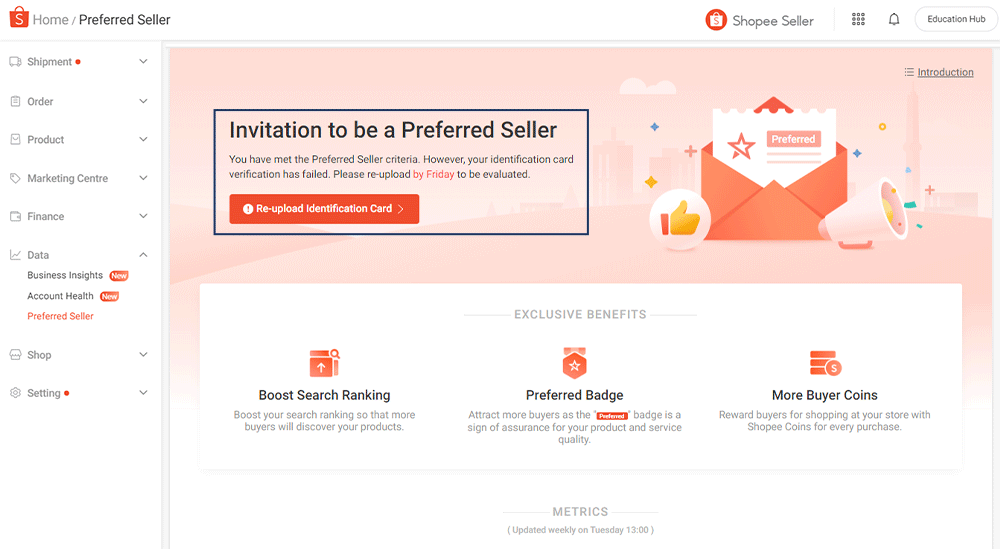The width and height of the screenshot is (1000, 549).
Task: Click the Order clipboard icon
Action: pos(15,101)
